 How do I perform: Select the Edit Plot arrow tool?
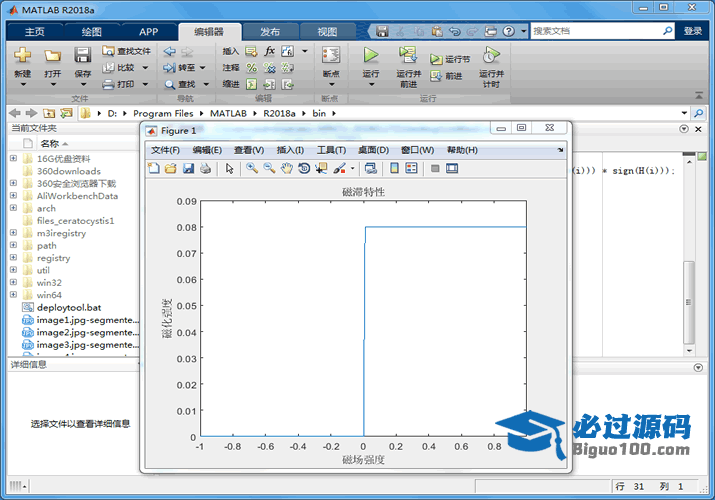pos(229,168)
